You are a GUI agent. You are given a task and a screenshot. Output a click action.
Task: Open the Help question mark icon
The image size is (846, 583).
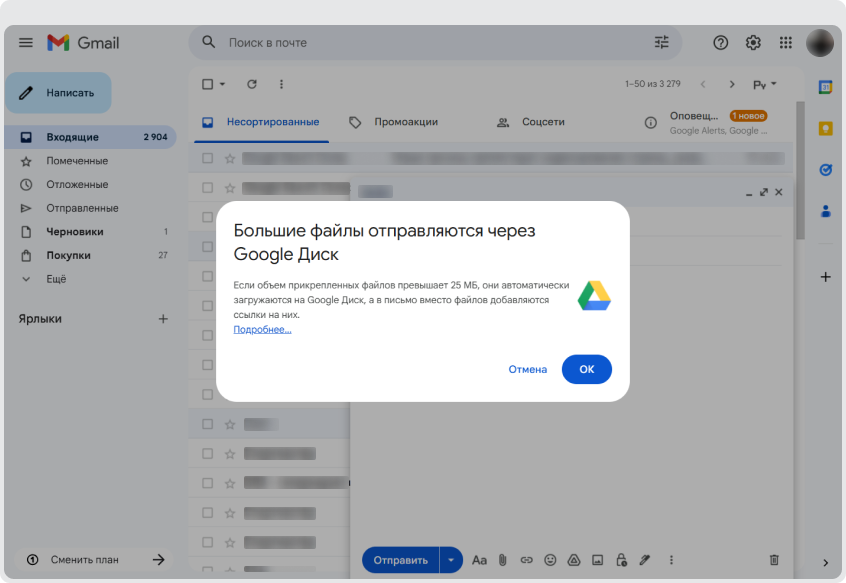tap(720, 43)
